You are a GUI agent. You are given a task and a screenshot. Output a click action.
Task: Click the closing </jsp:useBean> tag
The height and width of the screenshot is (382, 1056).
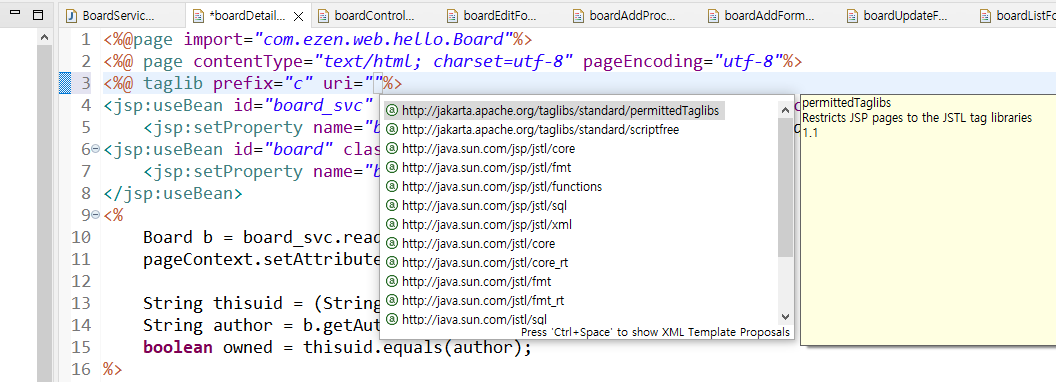pos(173,193)
